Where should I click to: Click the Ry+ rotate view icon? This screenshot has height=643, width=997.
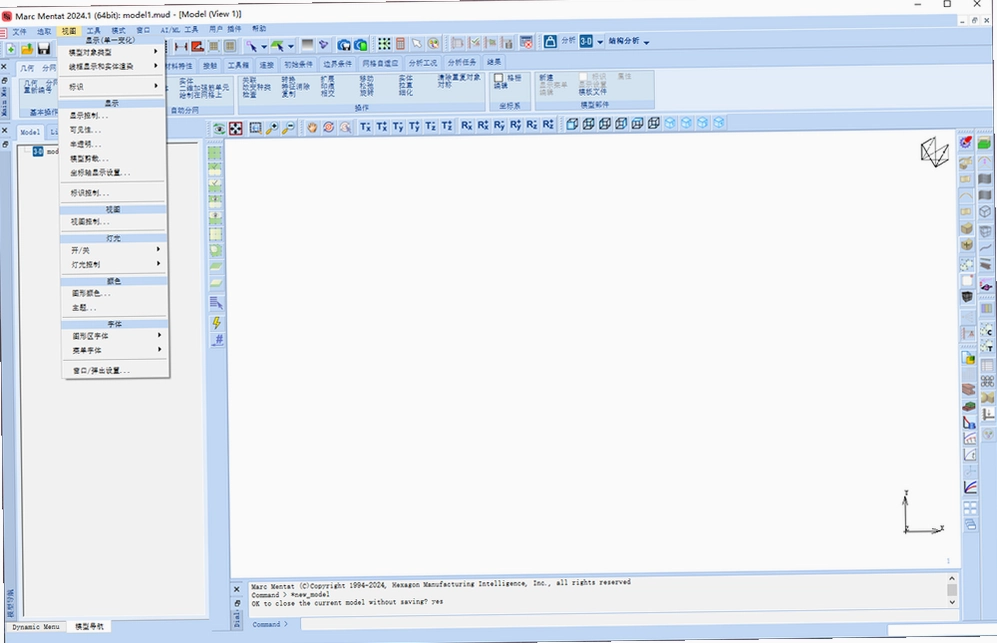[516, 125]
